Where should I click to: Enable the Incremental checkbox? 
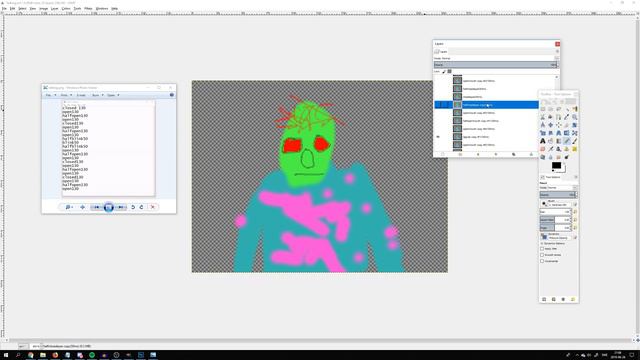[542, 261]
